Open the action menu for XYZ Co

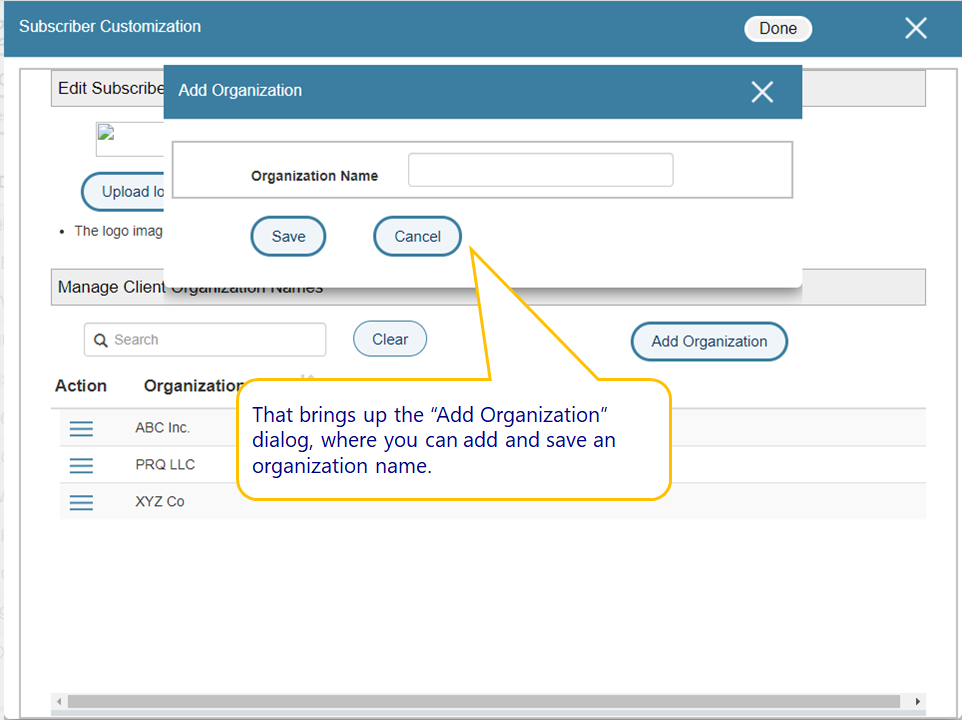pos(81,502)
